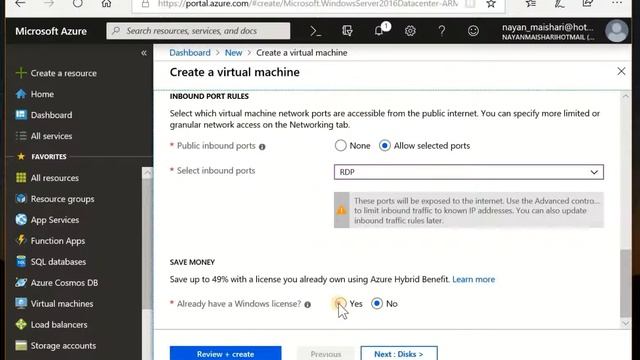Open Select inbound ports RDP dropdown
This screenshot has height=360, width=640.
[x=469, y=172]
